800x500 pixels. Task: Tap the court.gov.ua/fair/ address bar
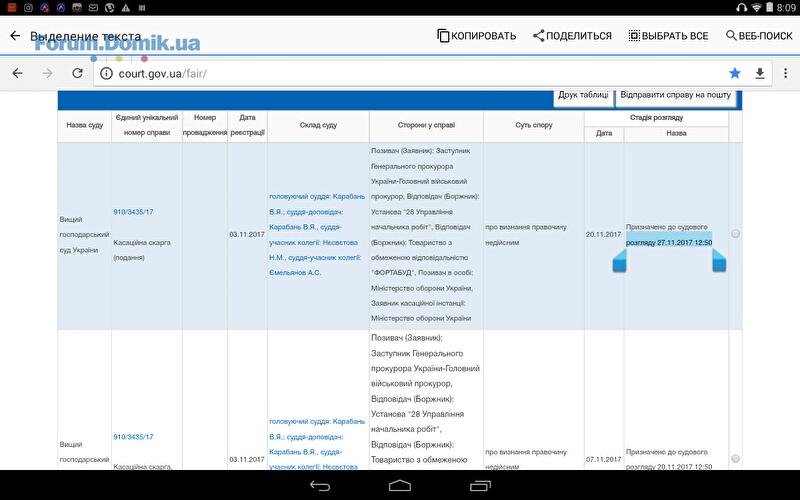point(400,73)
